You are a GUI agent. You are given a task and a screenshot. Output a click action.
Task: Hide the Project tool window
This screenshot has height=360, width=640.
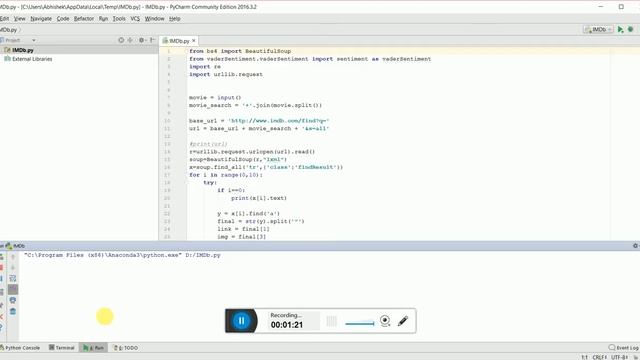pyautogui.click(x=152, y=40)
